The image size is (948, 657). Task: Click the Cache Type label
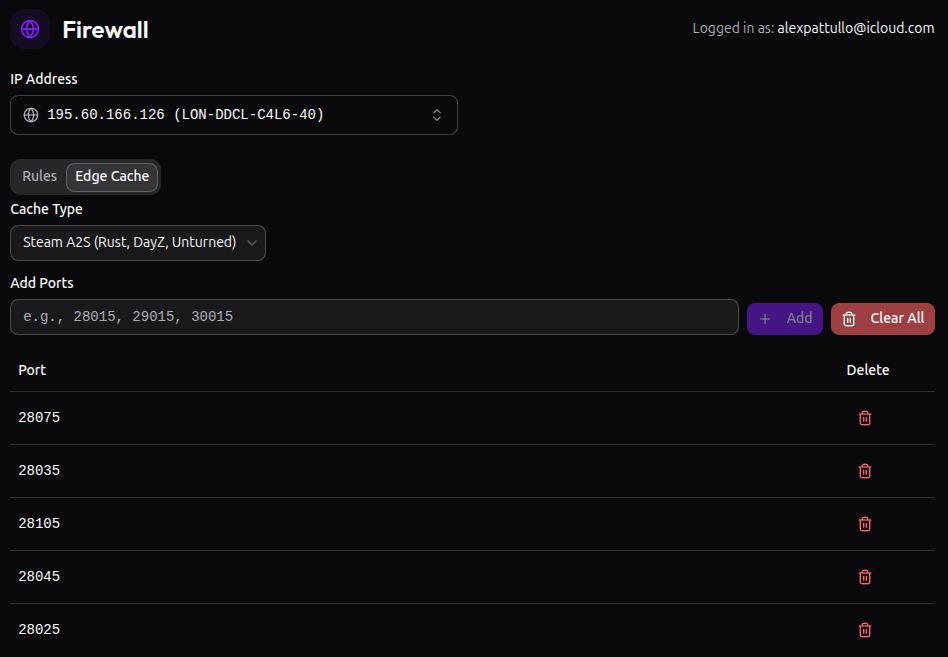[x=47, y=209]
